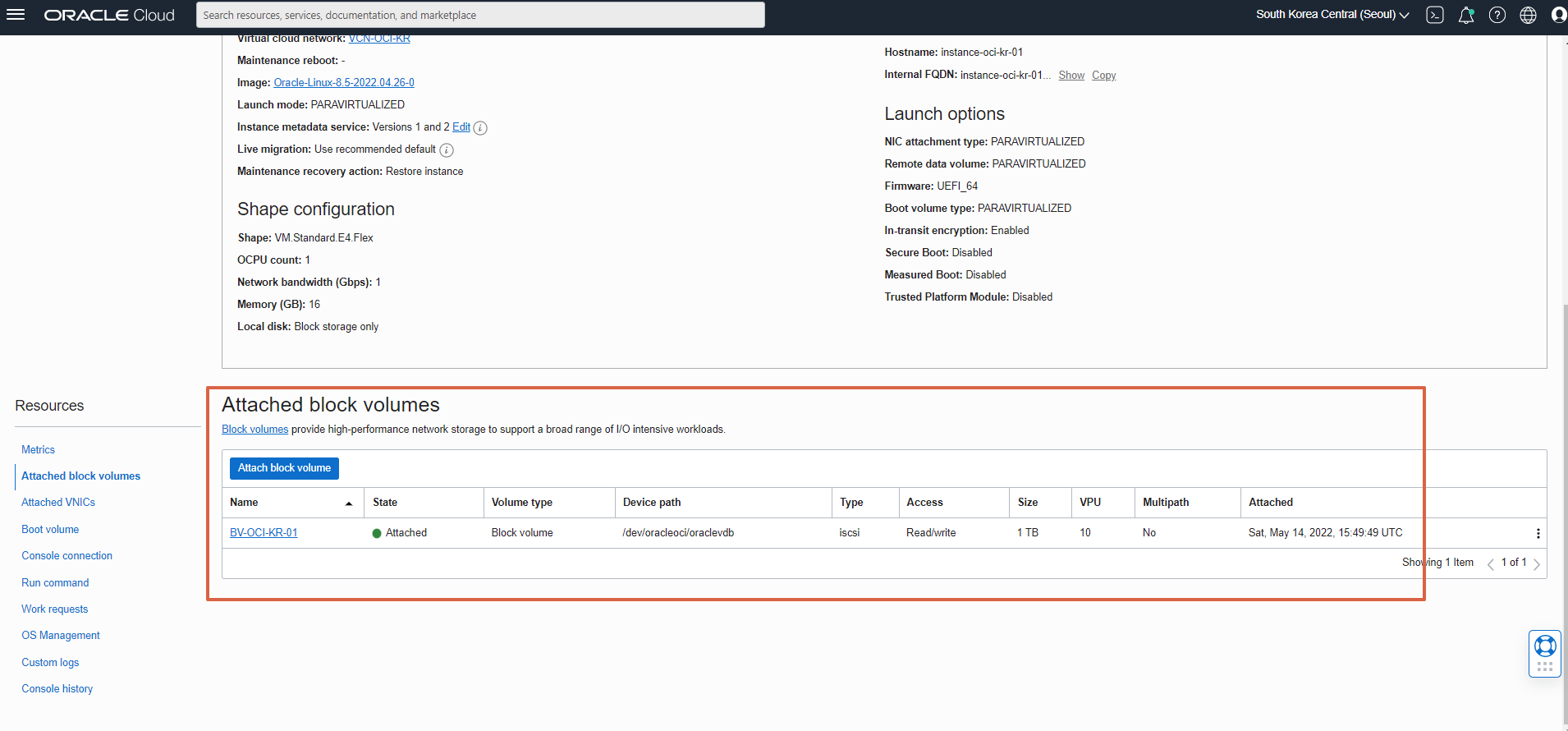
Task: Open Cloud Shell developer tools icon
Action: coord(1435,15)
